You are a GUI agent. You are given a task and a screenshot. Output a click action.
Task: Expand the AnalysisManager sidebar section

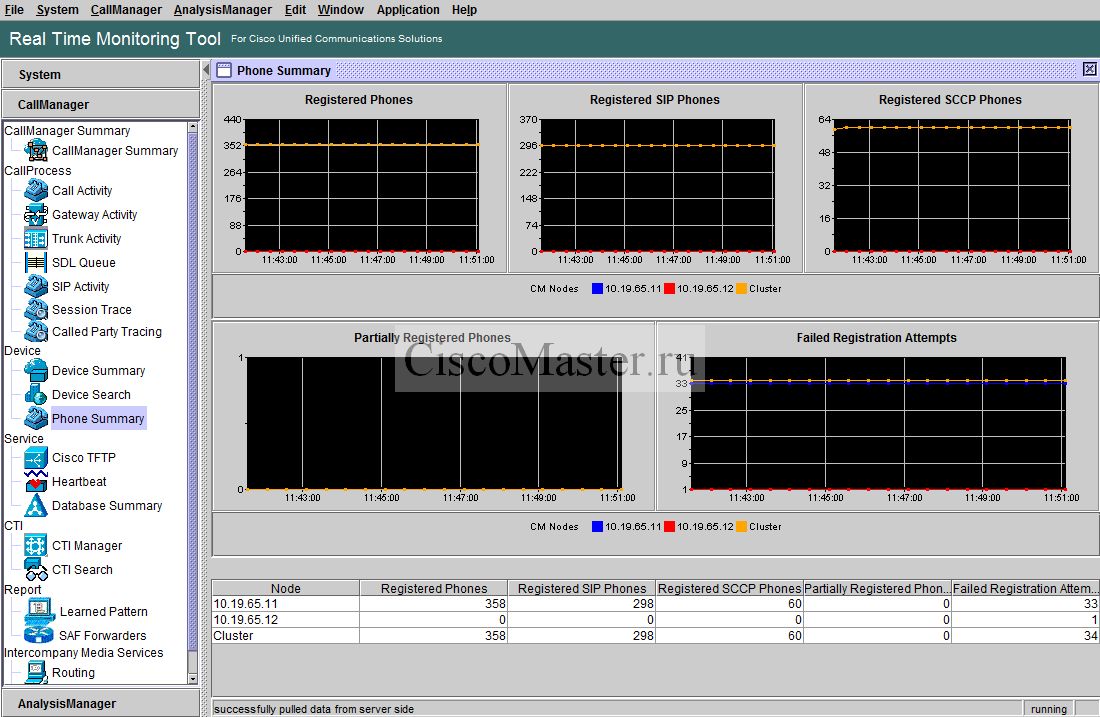click(101, 703)
